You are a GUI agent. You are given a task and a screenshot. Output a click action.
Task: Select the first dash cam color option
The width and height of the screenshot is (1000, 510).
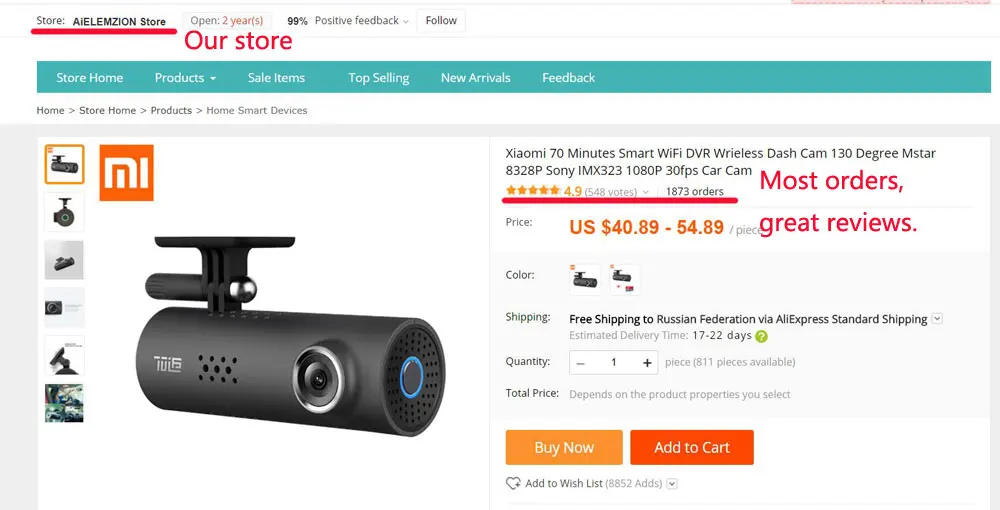pos(585,279)
